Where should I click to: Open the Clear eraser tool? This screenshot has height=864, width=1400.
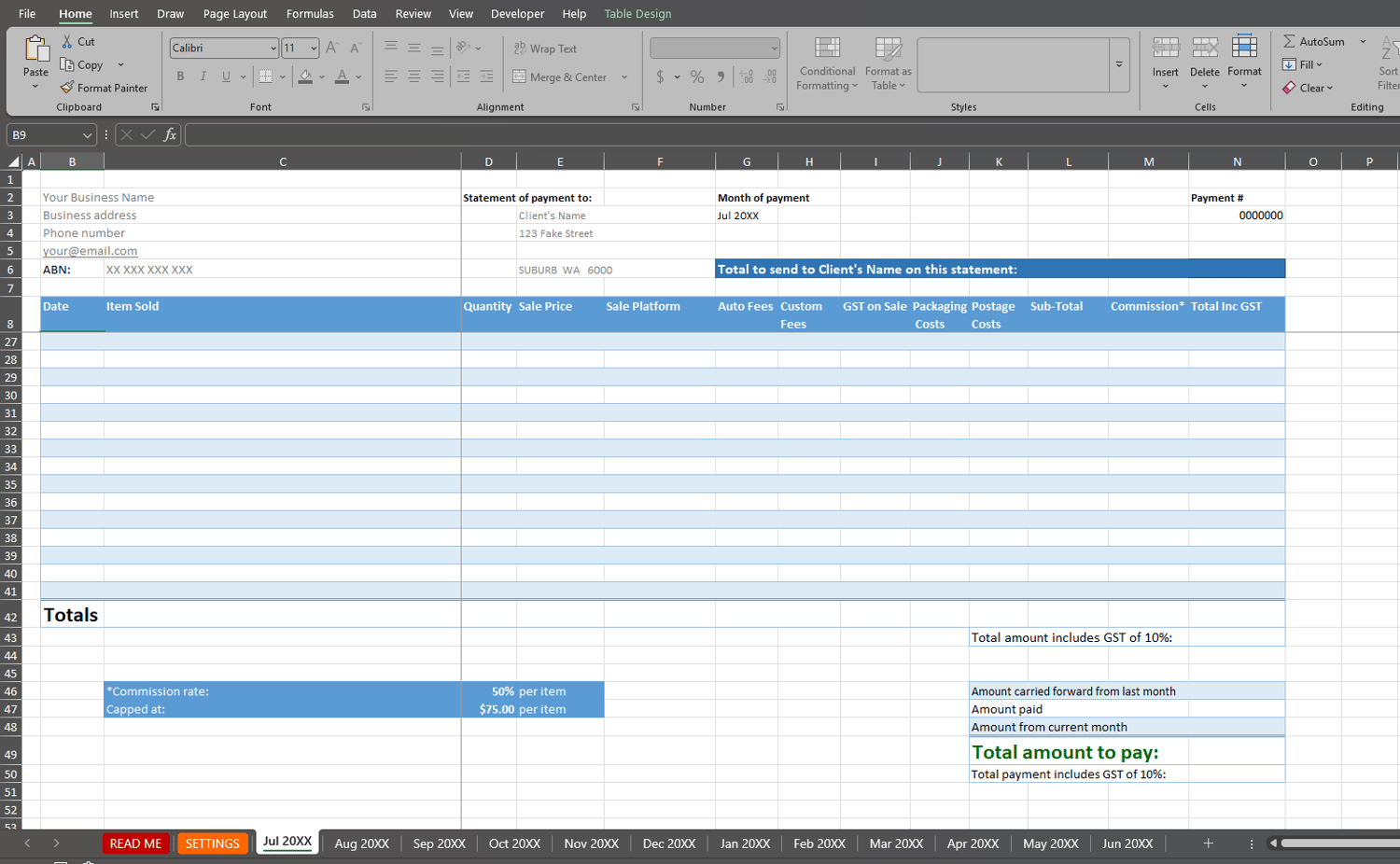(x=1307, y=88)
